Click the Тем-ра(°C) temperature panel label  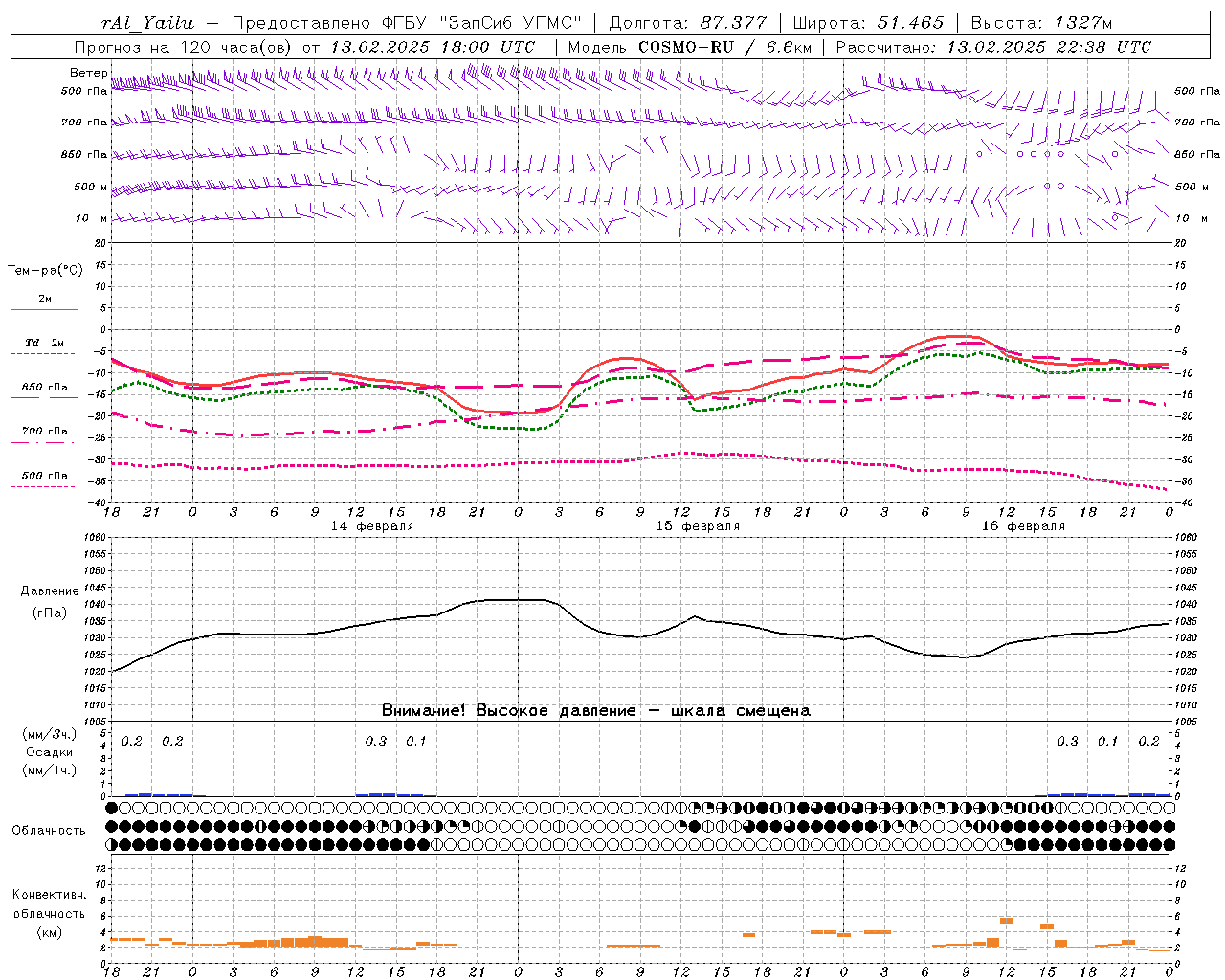tap(45, 271)
